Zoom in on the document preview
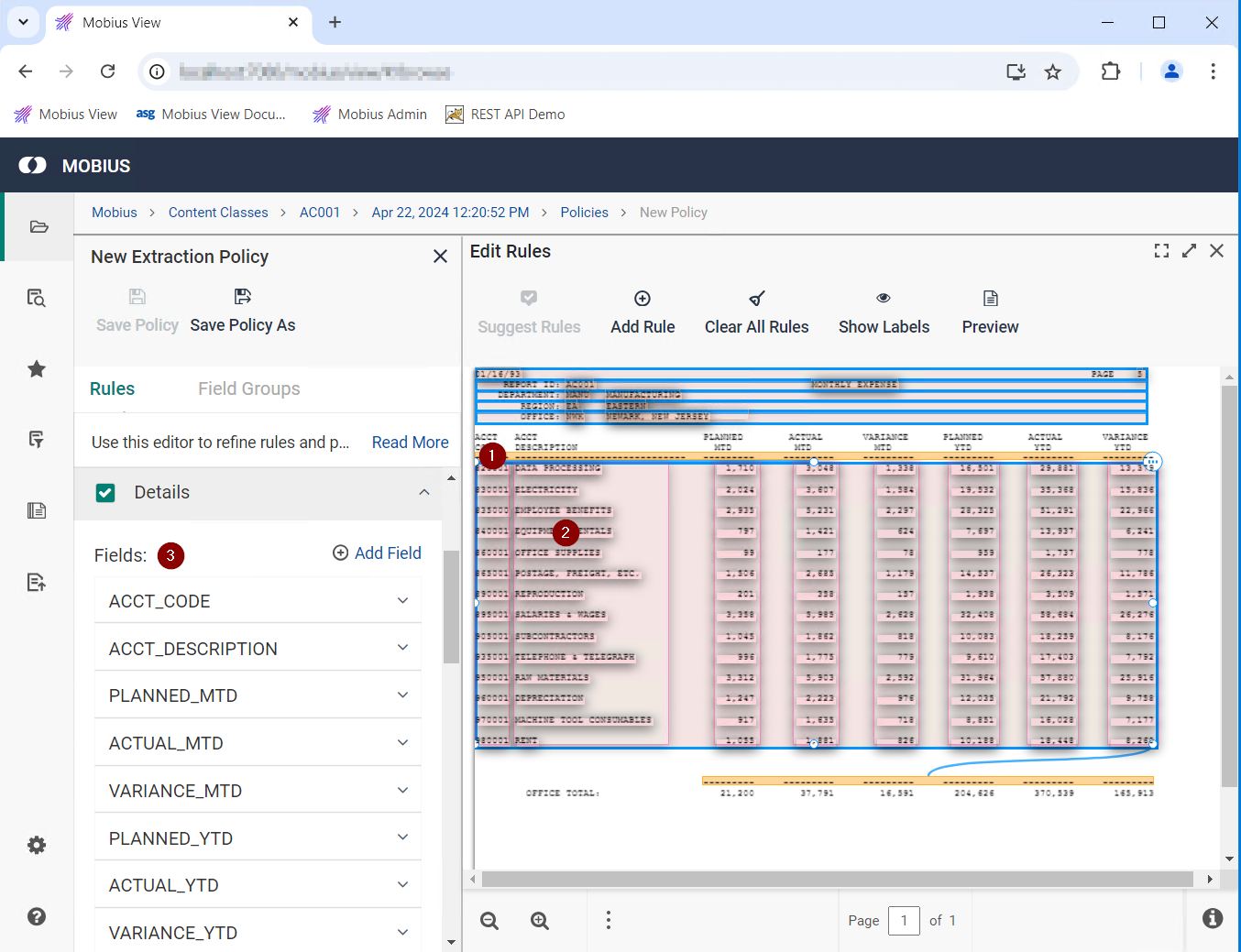 point(540,921)
